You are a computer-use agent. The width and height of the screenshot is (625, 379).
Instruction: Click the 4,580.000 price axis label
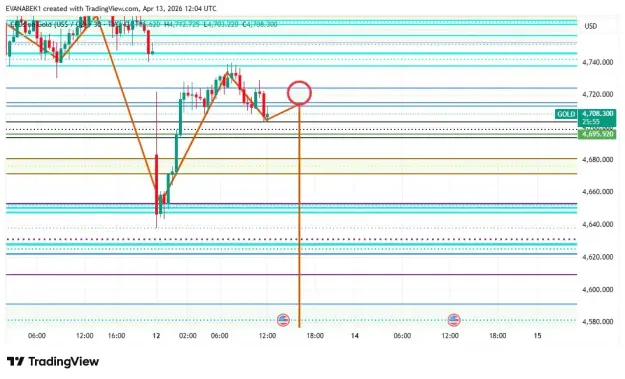[597, 322]
